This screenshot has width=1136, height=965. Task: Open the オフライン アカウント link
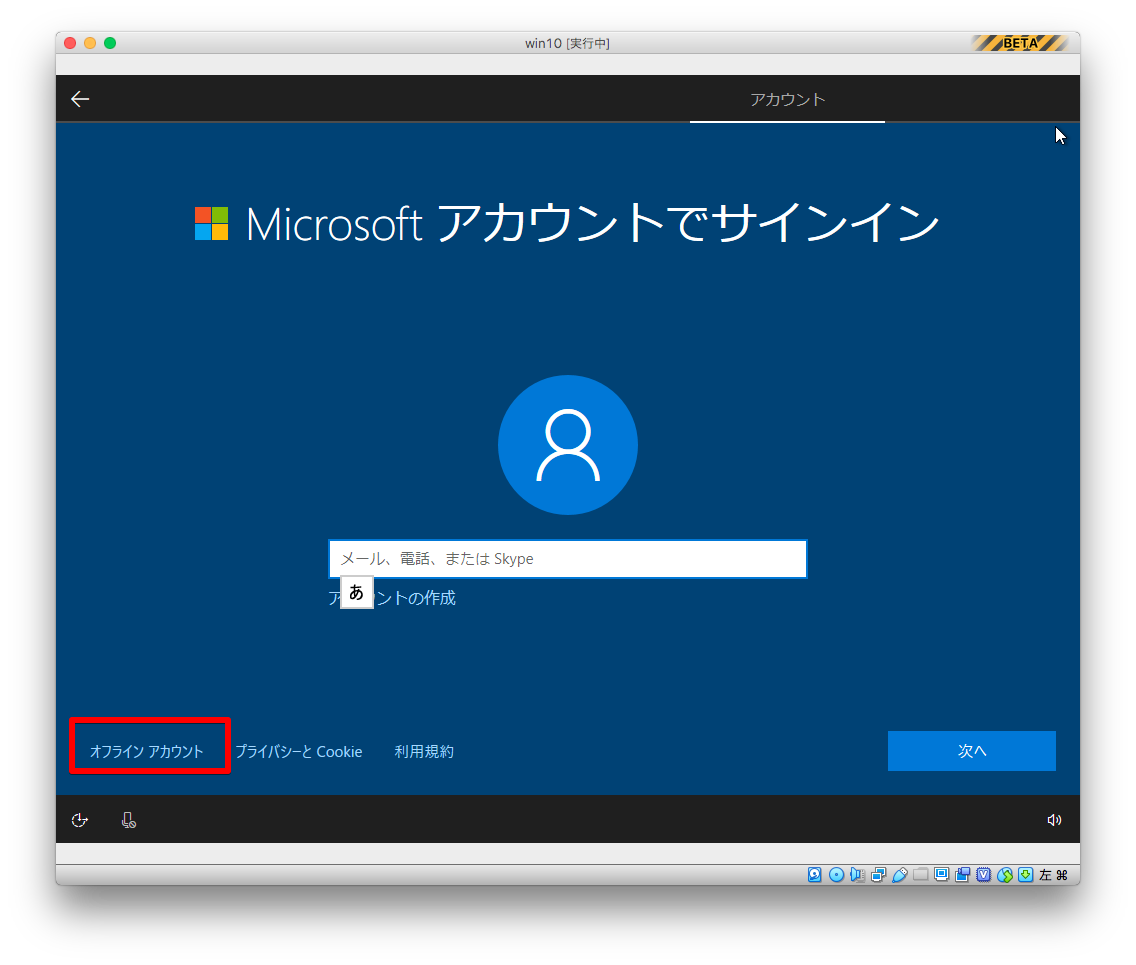pyautogui.click(x=146, y=751)
